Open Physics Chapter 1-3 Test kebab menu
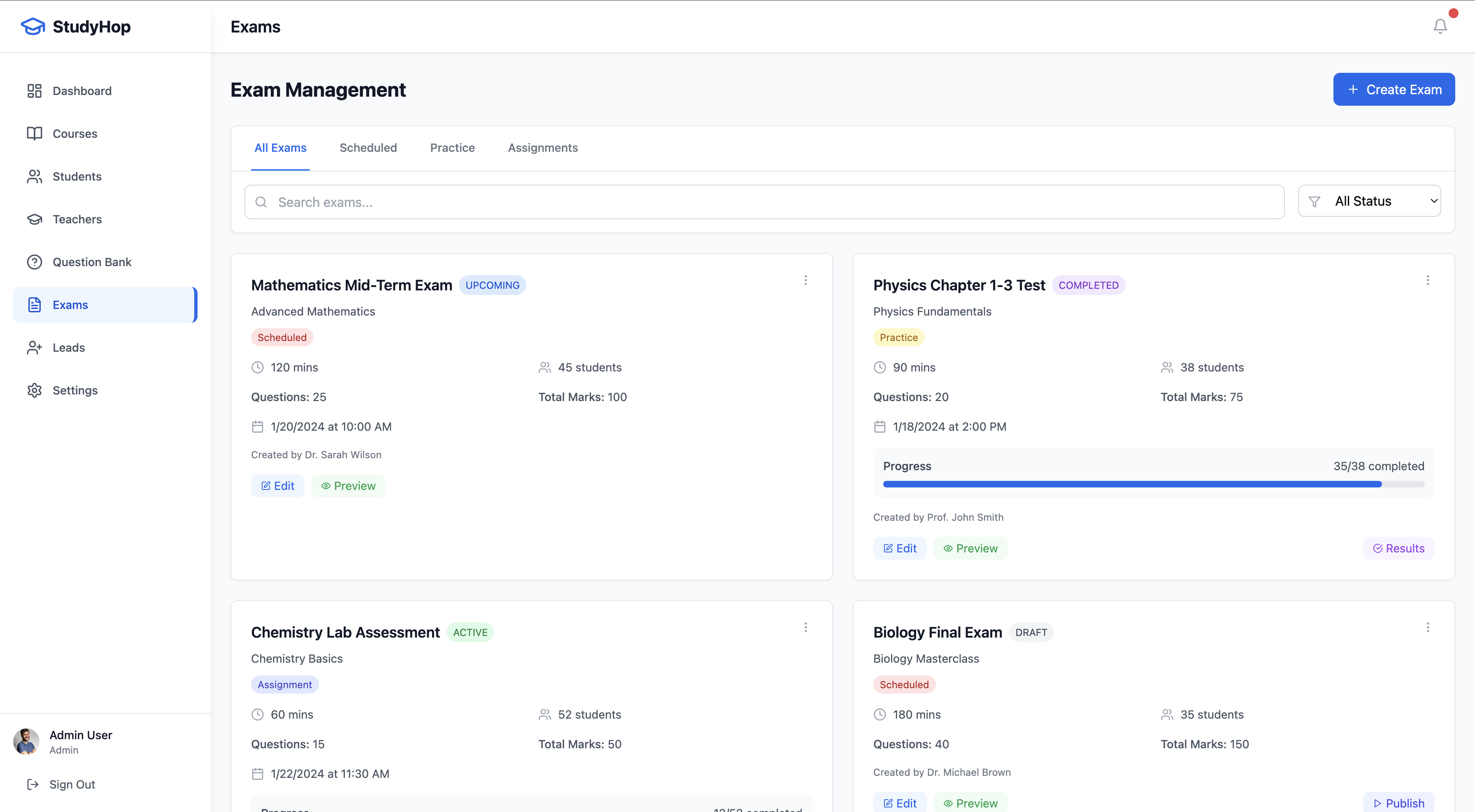This screenshot has width=1475, height=812. click(1428, 281)
